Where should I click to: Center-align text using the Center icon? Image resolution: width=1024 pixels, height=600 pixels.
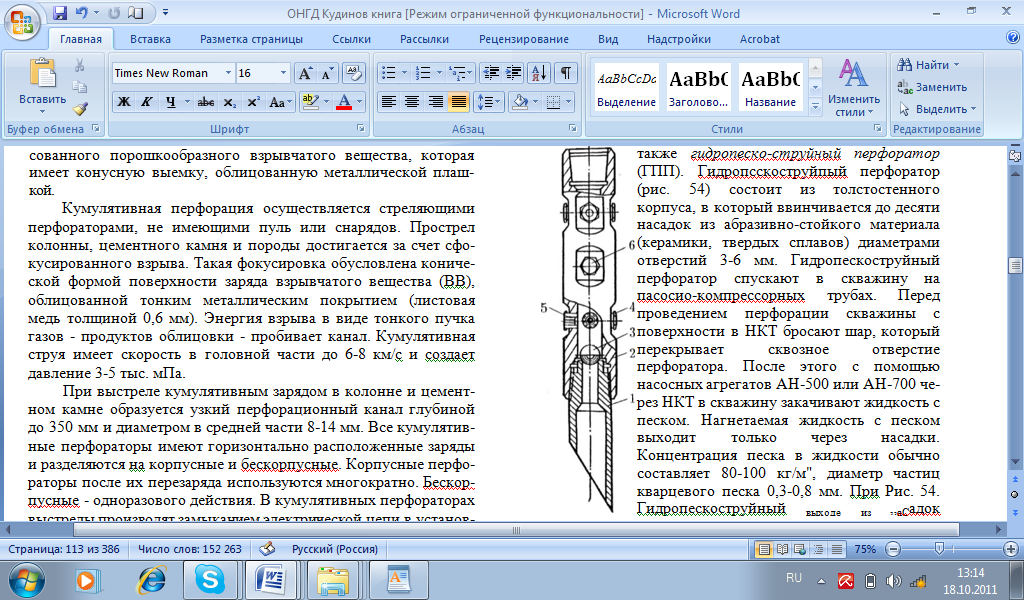coord(412,102)
